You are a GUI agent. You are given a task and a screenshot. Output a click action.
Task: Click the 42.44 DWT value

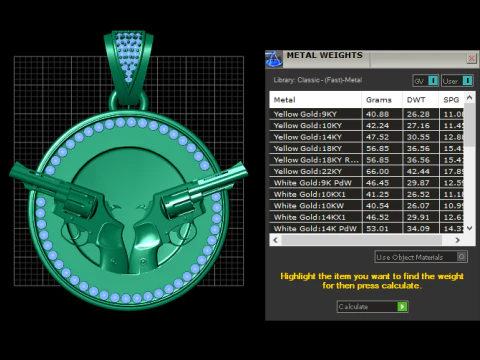(418, 171)
